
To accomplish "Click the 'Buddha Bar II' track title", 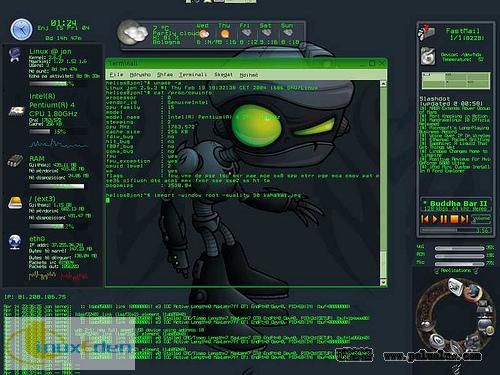I will tap(458, 203).
